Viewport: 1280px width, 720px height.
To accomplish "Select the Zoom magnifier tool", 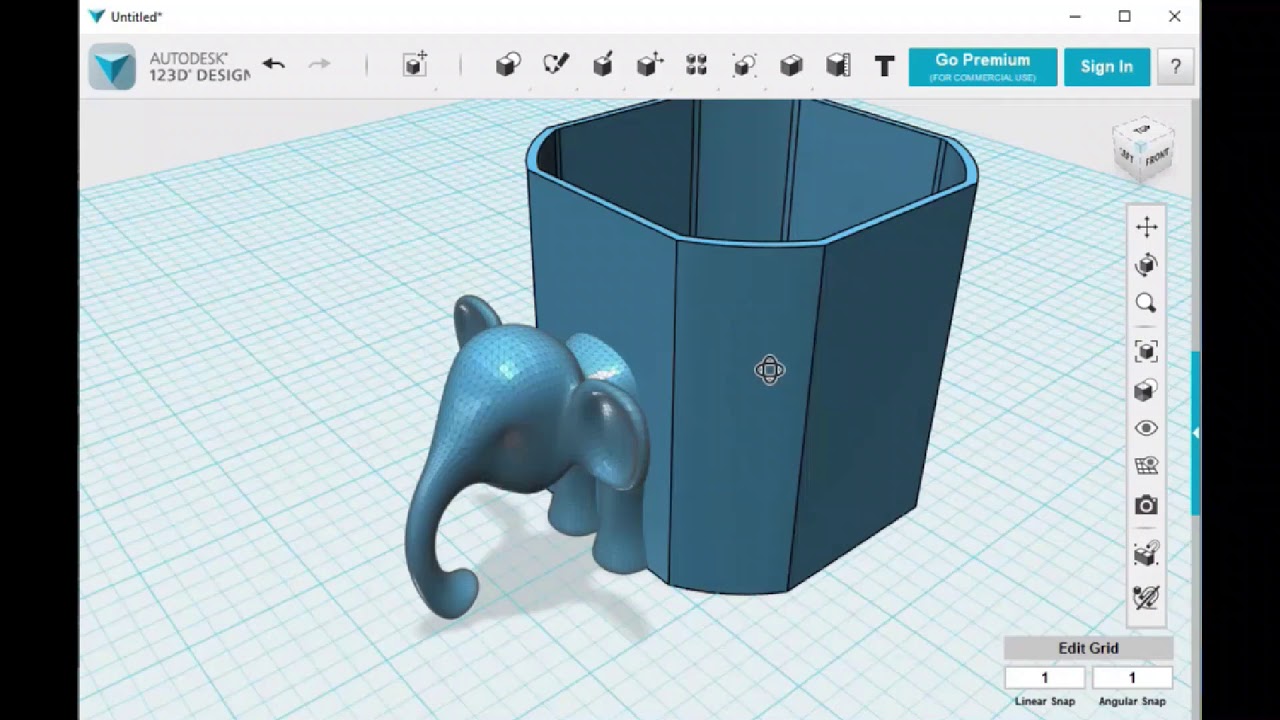I will 1146,303.
